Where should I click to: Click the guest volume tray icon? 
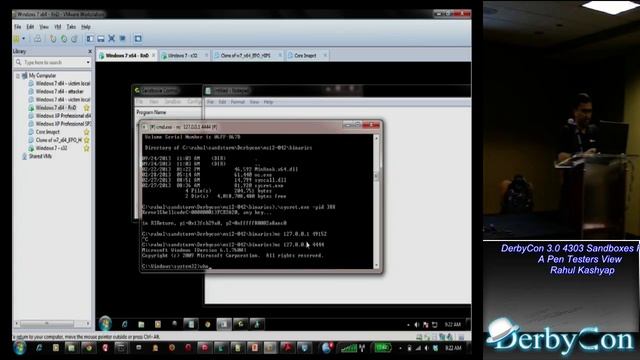click(417, 325)
